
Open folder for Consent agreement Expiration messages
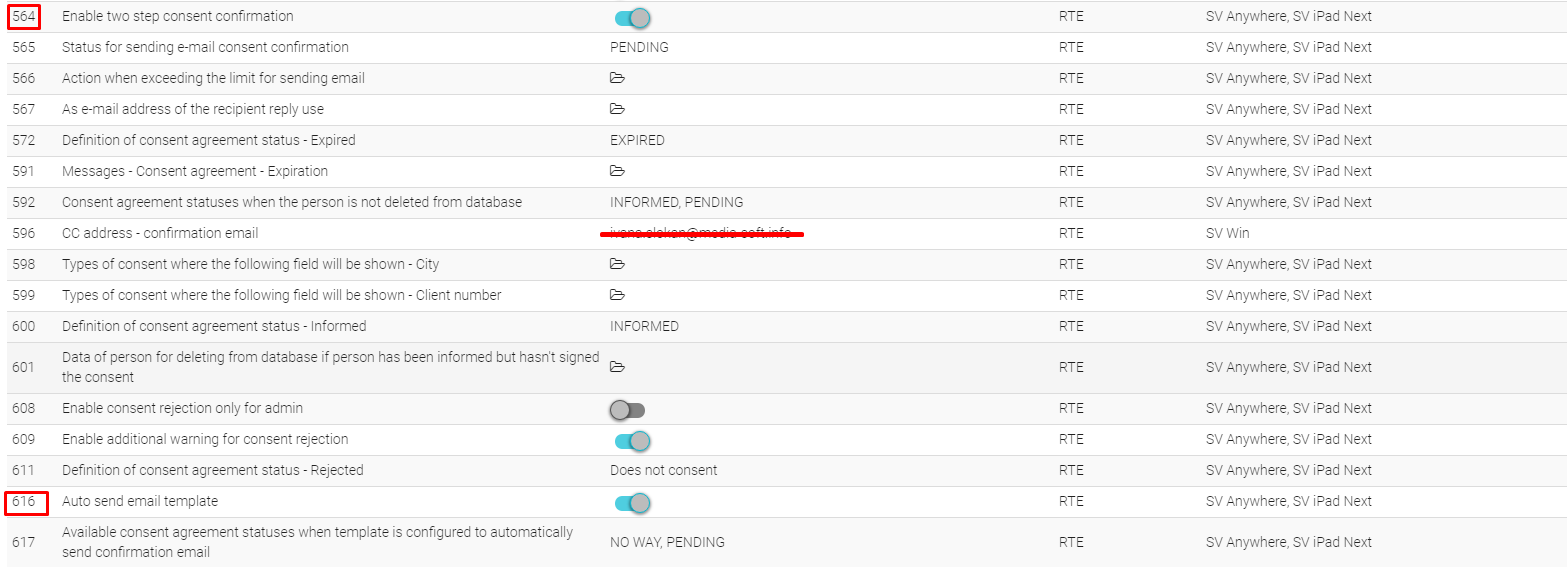point(617,171)
